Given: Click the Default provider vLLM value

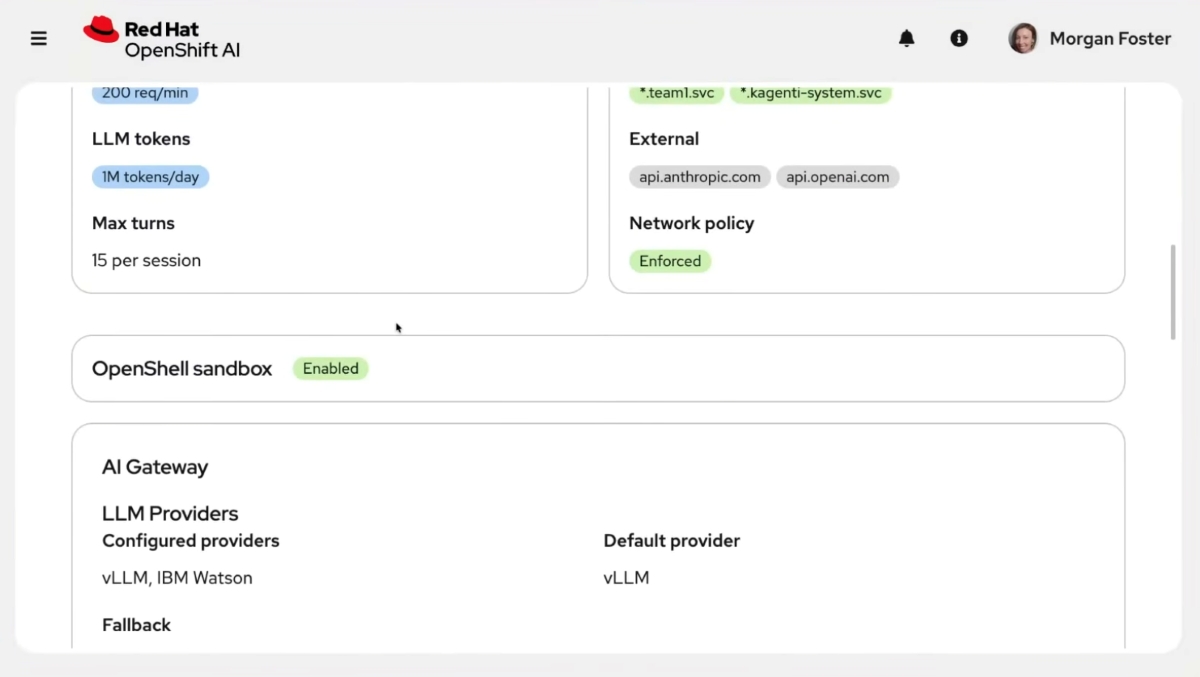Looking at the screenshot, I should point(626,577).
